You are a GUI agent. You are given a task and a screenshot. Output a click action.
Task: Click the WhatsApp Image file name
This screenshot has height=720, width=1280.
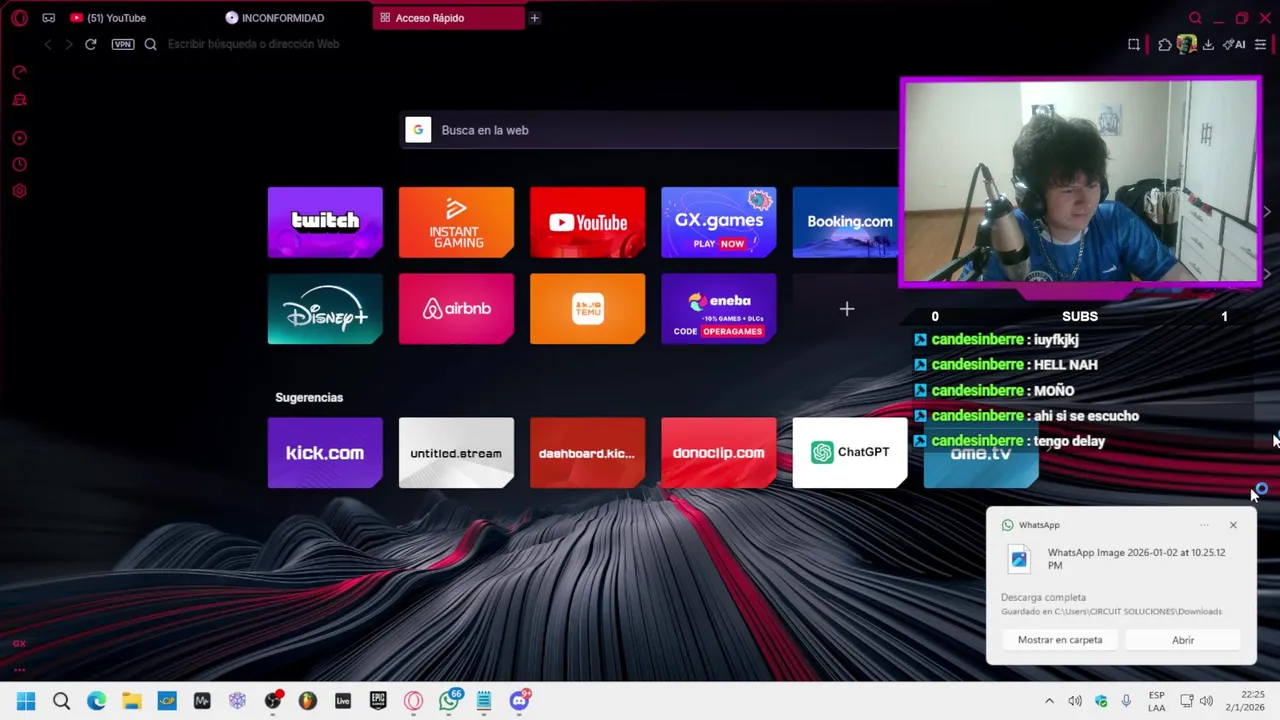click(x=1136, y=559)
